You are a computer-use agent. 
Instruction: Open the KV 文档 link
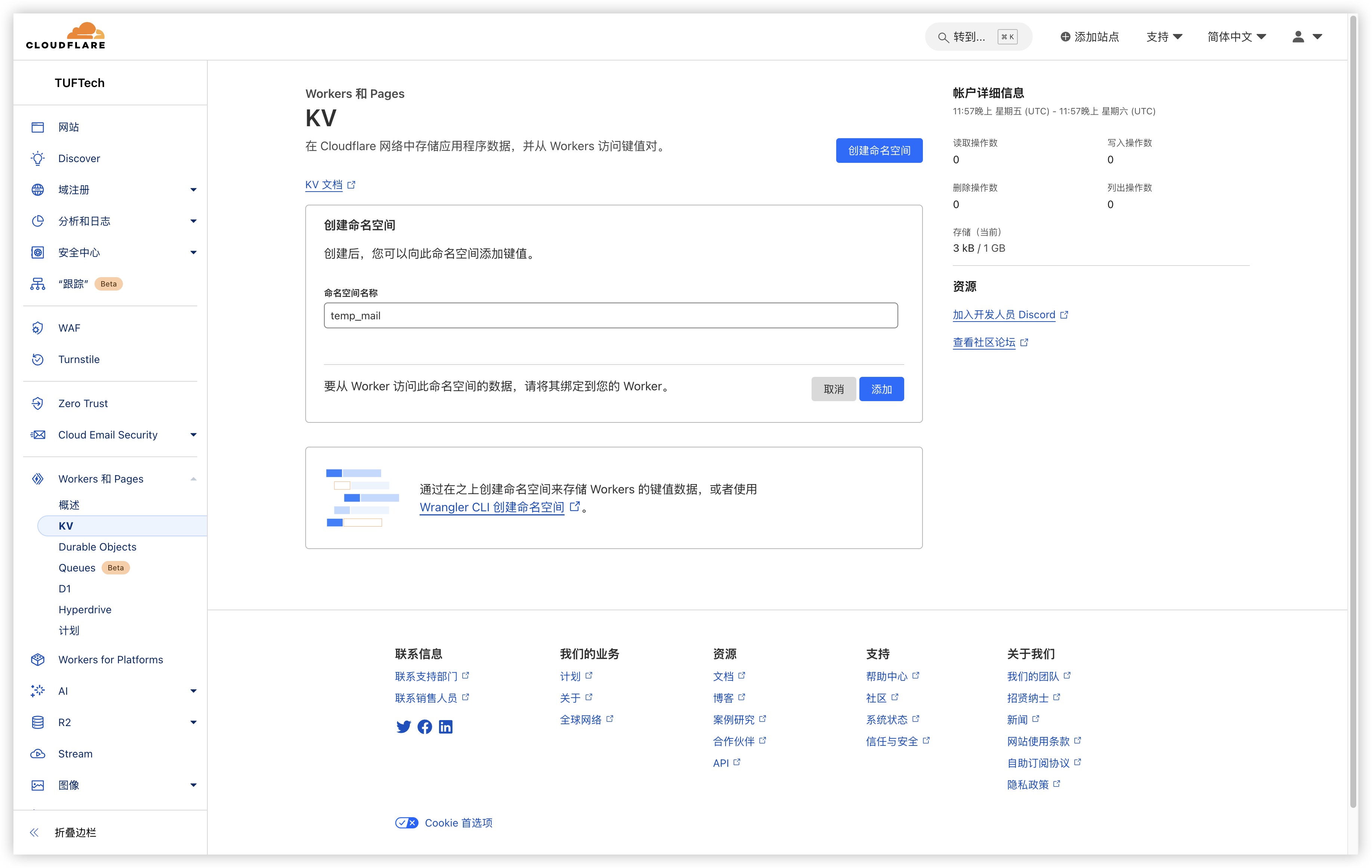pos(324,185)
